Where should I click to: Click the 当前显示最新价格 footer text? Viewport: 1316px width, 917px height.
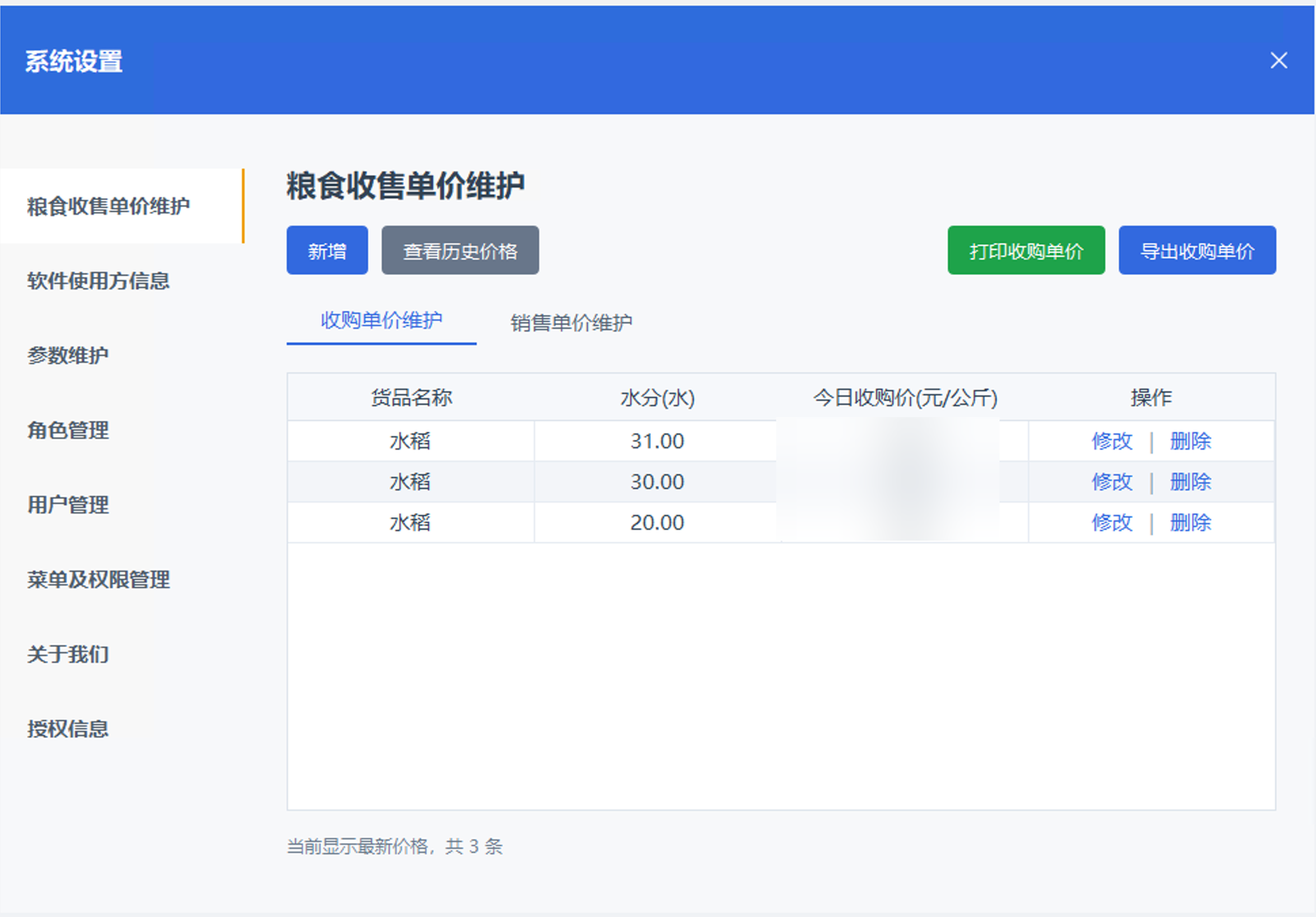tap(395, 846)
